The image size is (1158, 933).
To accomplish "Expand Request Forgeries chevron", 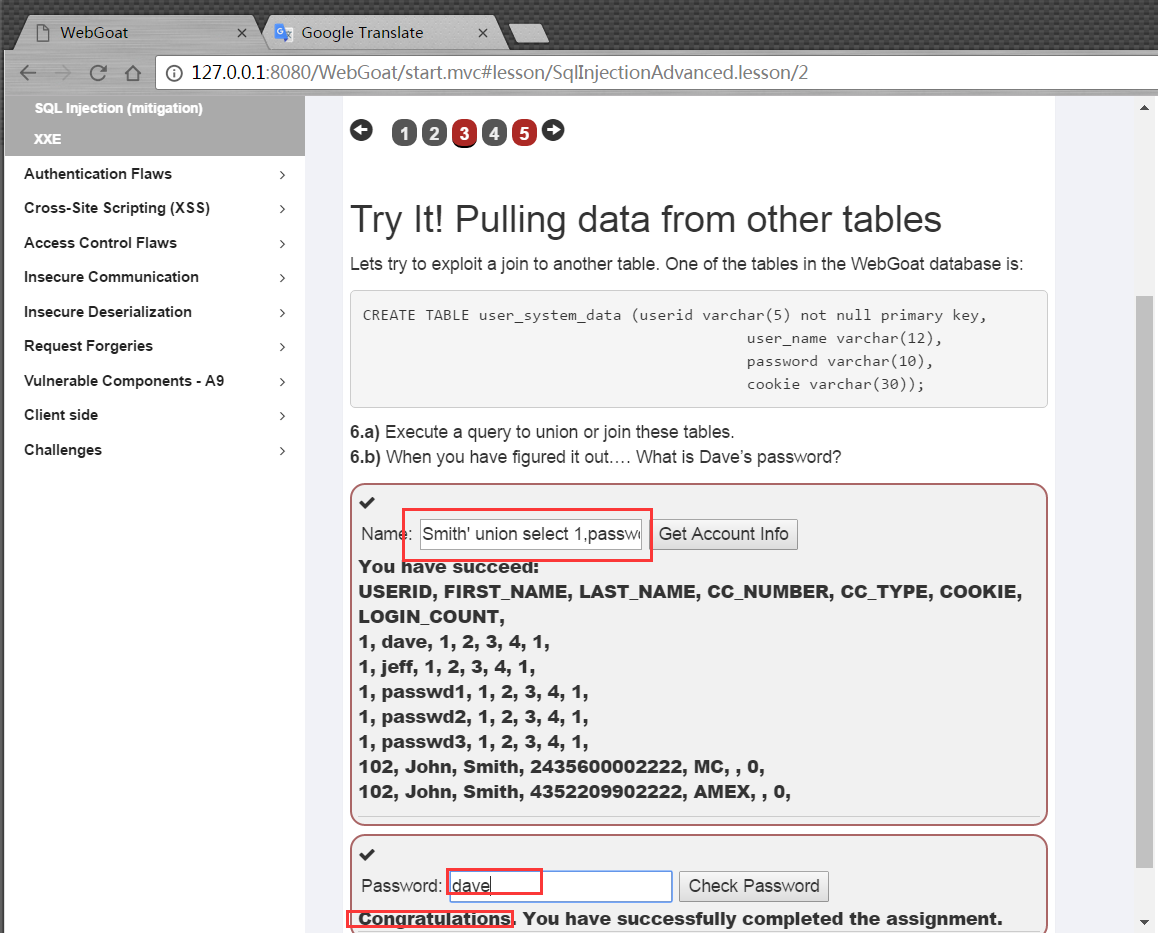I will [282, 347].
